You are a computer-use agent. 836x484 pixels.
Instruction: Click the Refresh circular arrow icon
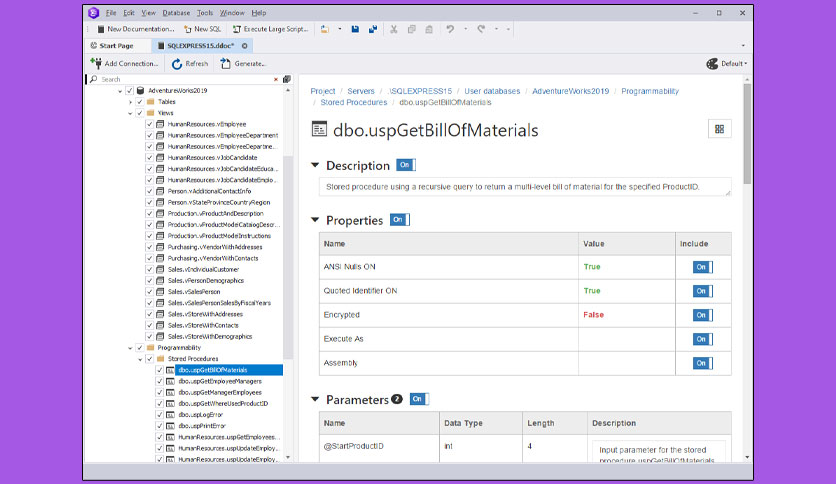[177, 64]
